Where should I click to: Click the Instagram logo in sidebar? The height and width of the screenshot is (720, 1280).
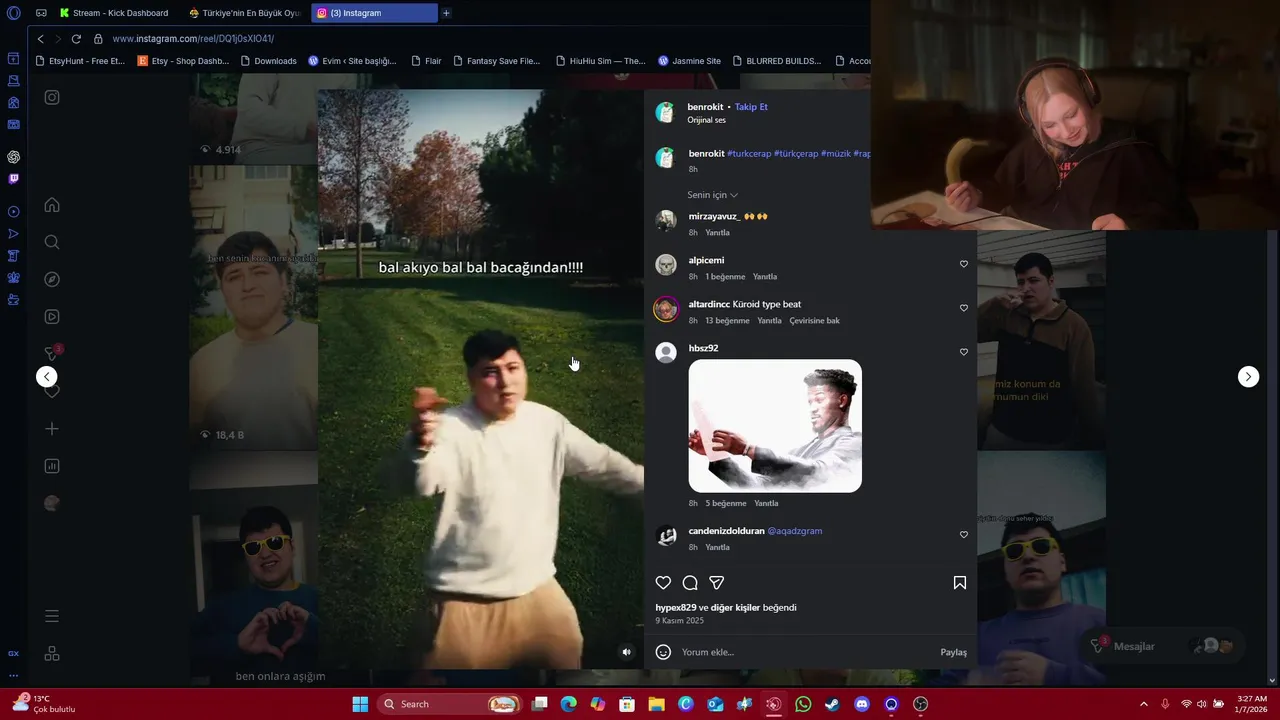52,97
